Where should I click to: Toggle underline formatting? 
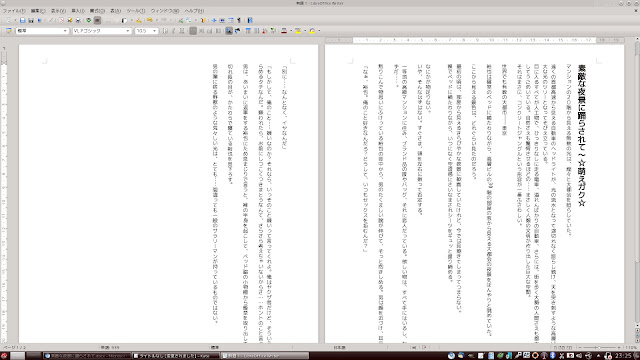[x=182, y=31]
